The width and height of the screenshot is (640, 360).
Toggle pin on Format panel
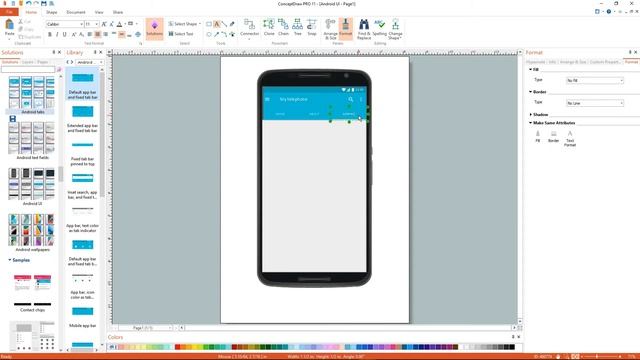(x=630, y=52)
